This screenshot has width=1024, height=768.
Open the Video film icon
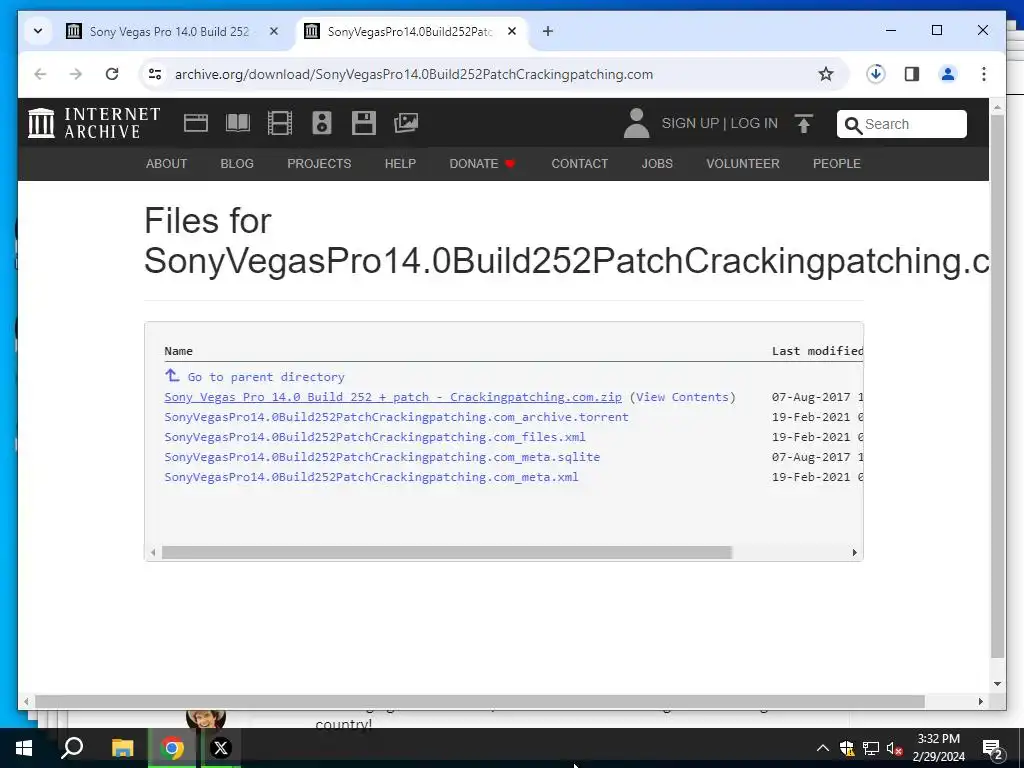click(280, 123)
